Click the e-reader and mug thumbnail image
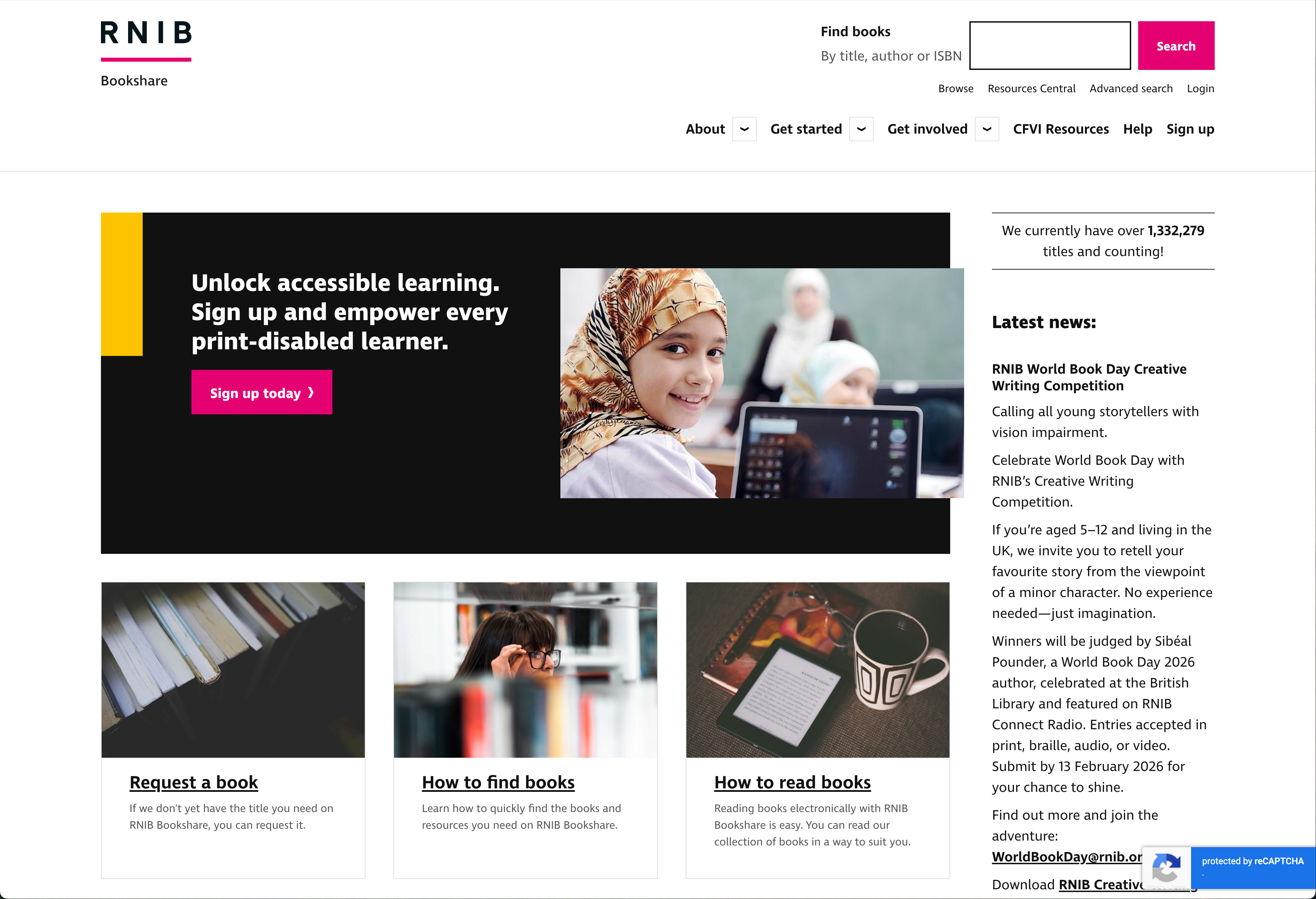The height and width of the screenshot is (899, 1316). click(x=818, y=670)
